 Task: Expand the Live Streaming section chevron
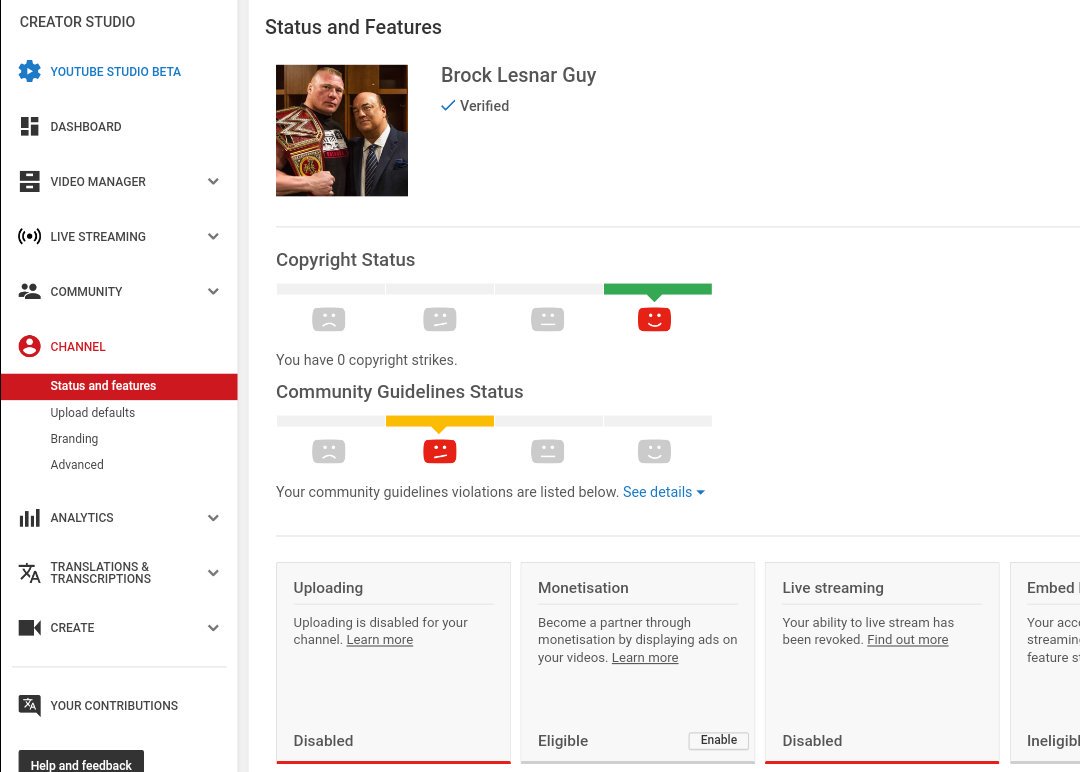(214, 236)
